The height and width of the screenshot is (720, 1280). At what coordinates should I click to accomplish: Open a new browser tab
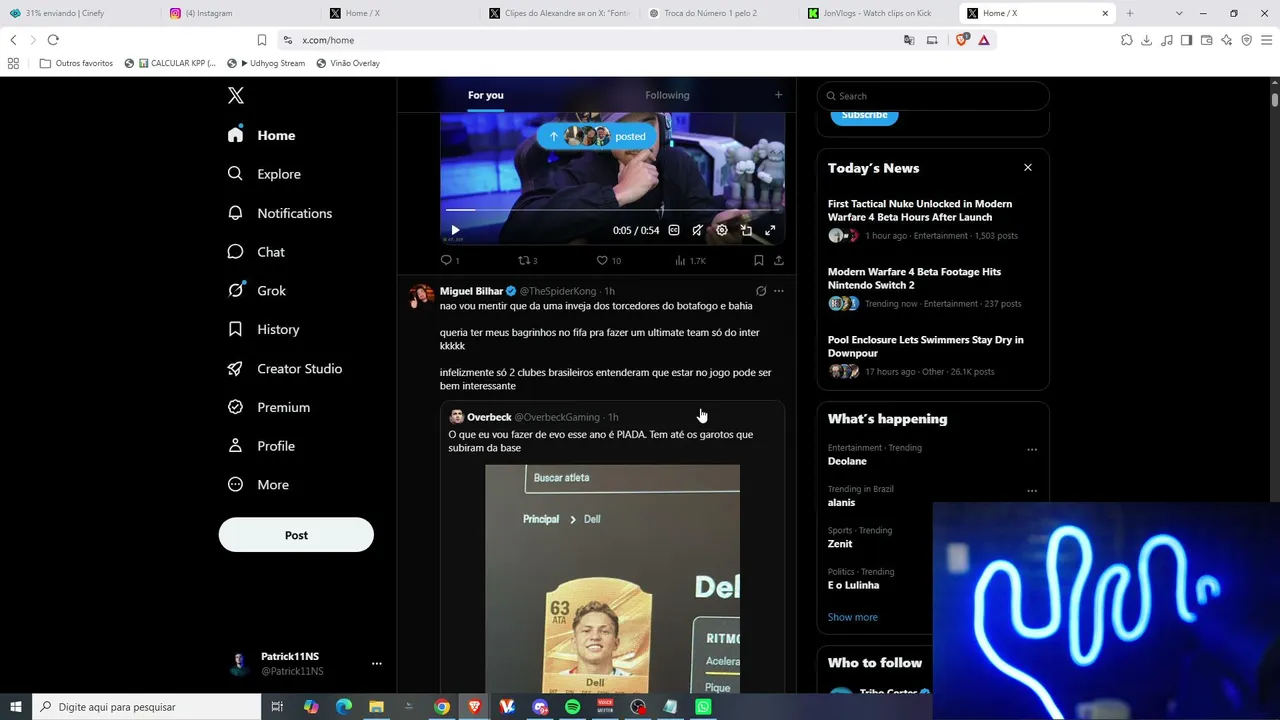1130,13
